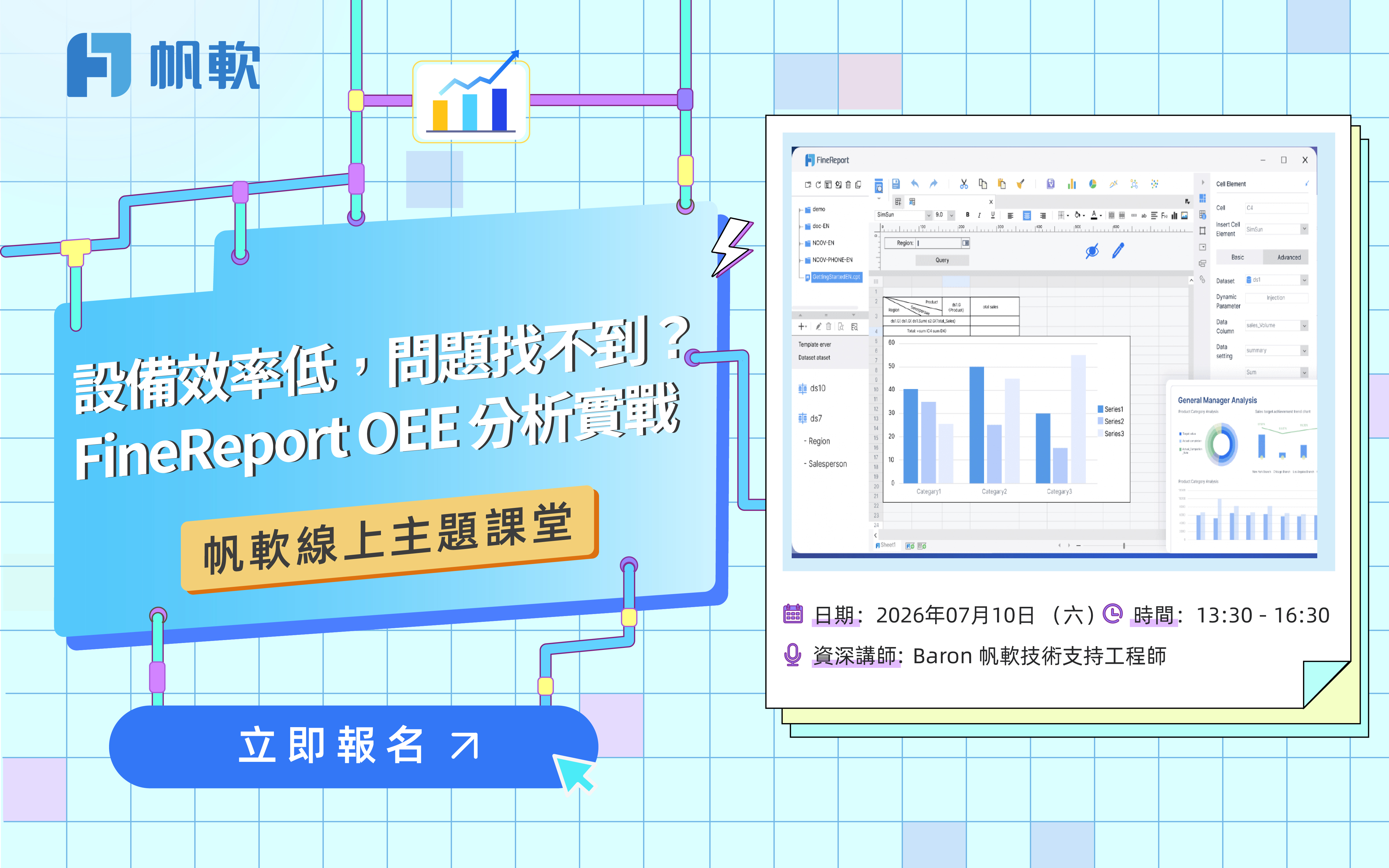The width and height of the screenshot is (1389, 868).
Task: Toggle Underline formatting
Action: point(993,215)
